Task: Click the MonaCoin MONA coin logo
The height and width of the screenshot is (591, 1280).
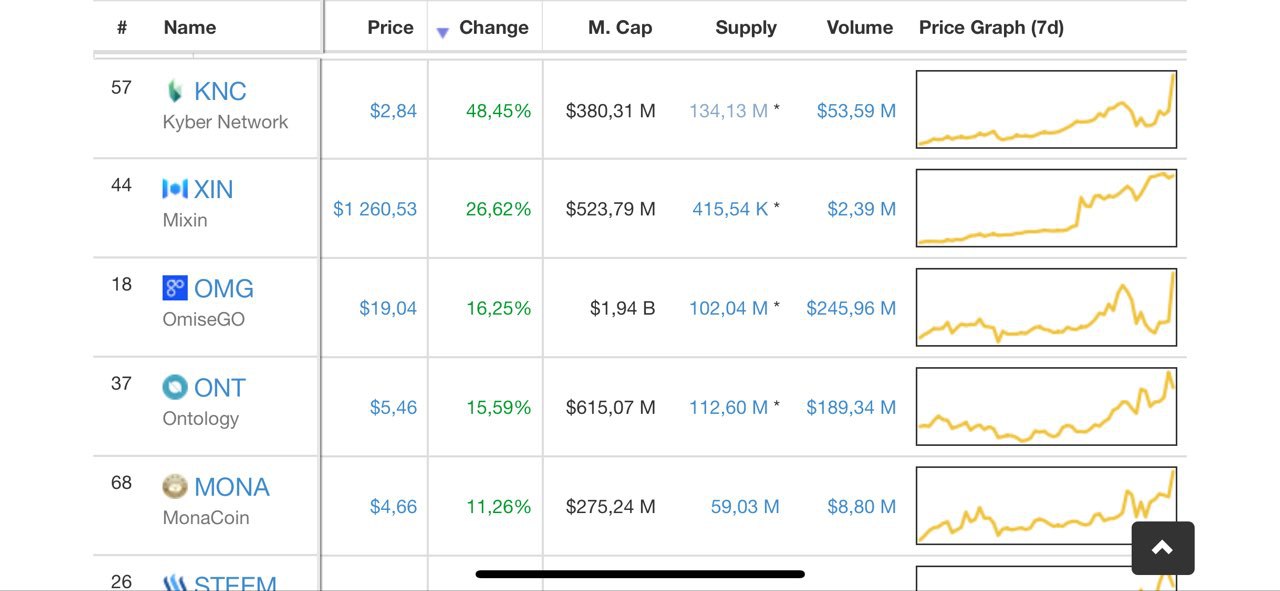Action: click(175, 487)
